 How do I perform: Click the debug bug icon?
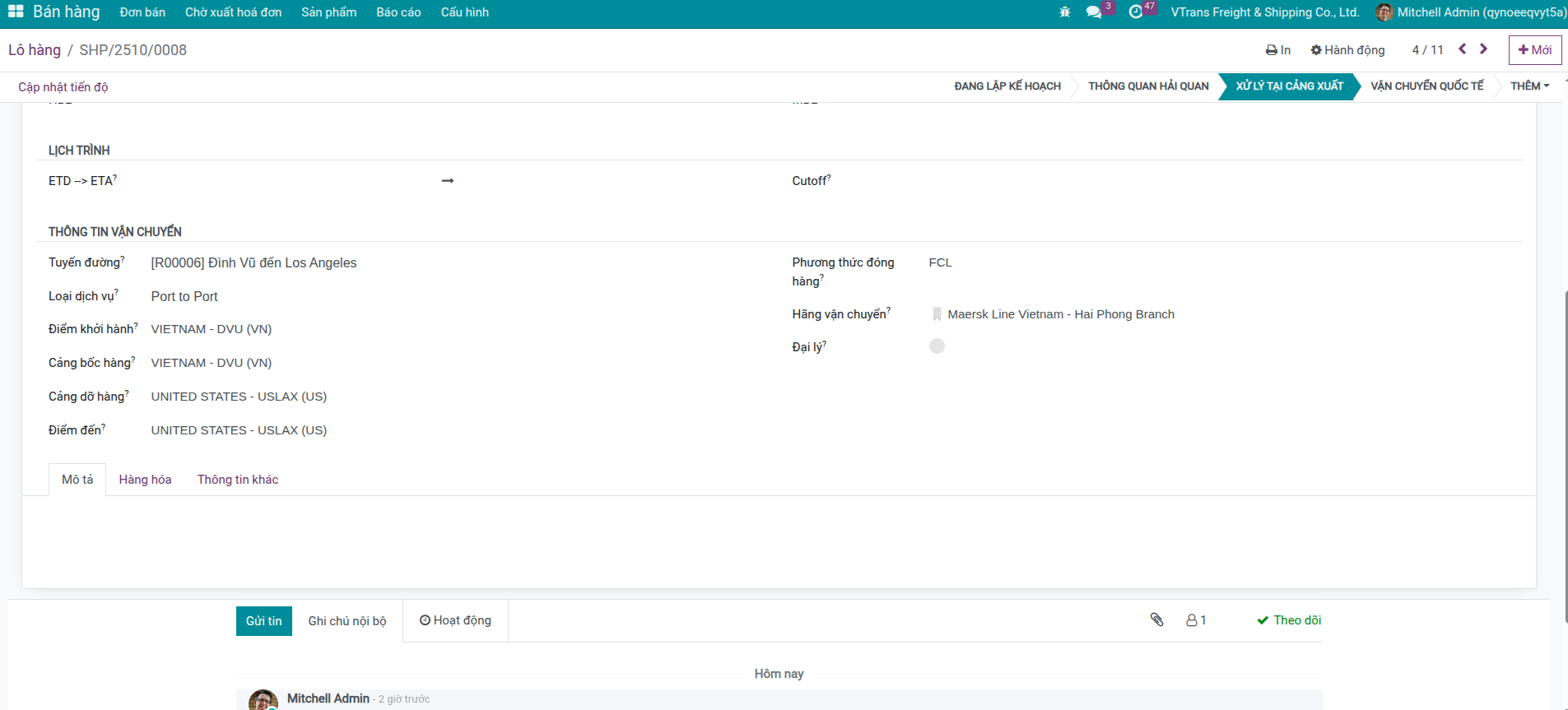(1064, 12)
